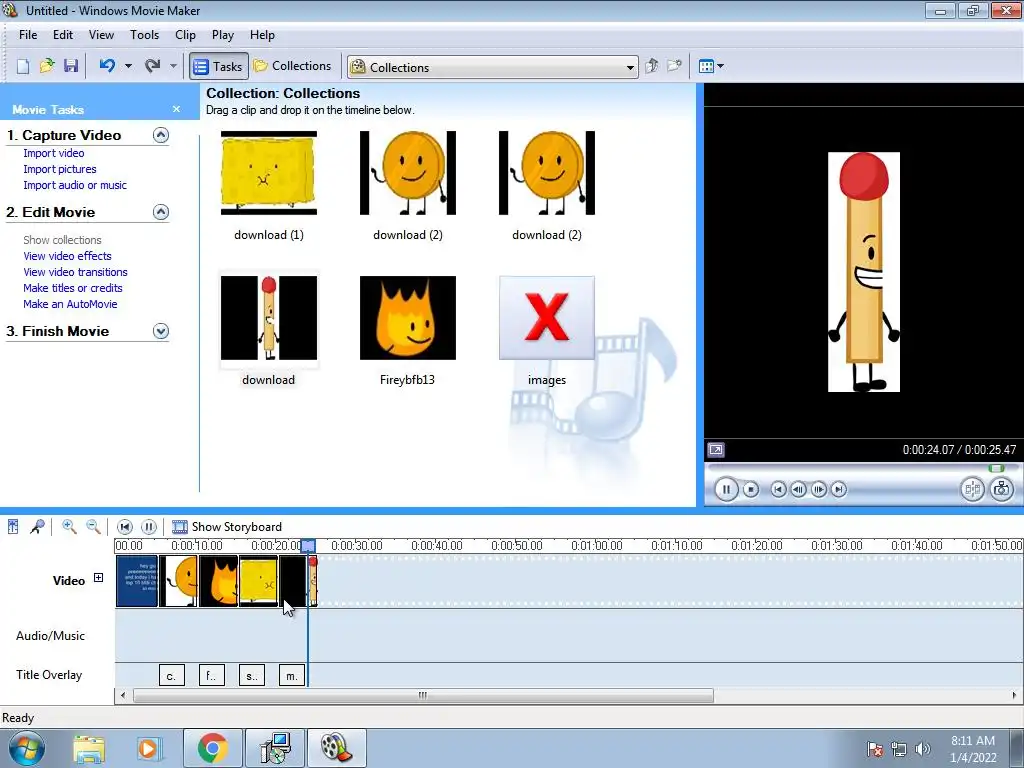The image size is (1024, 768).
Task: Create a new project with the blank page icon
Action: 23,66
